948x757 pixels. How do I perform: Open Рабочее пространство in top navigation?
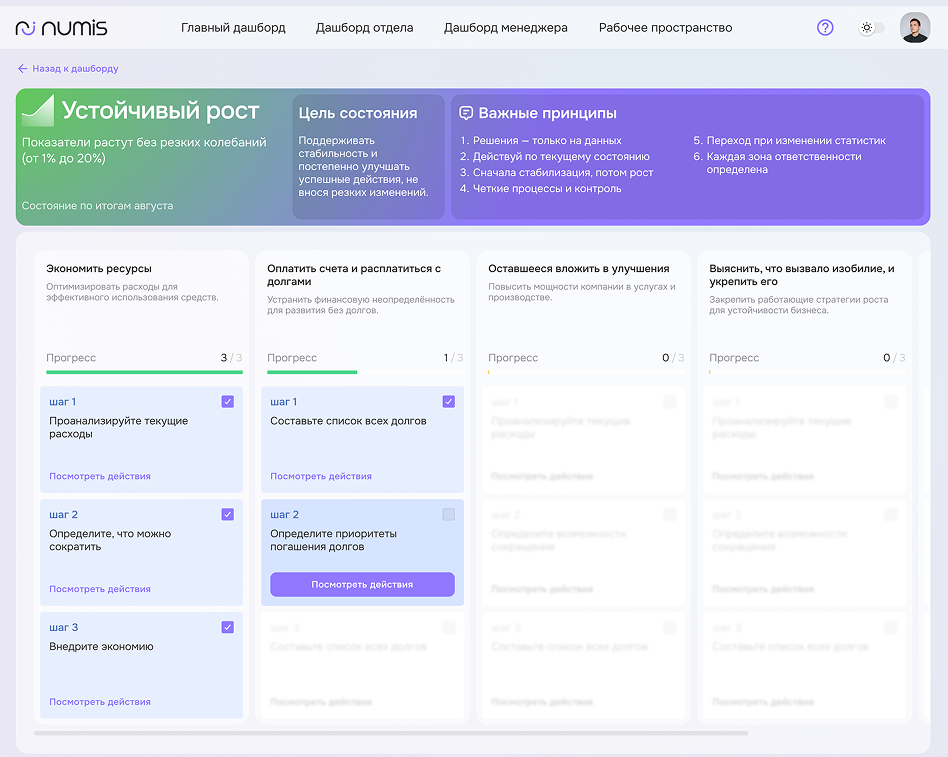click(x=665, y=28)
